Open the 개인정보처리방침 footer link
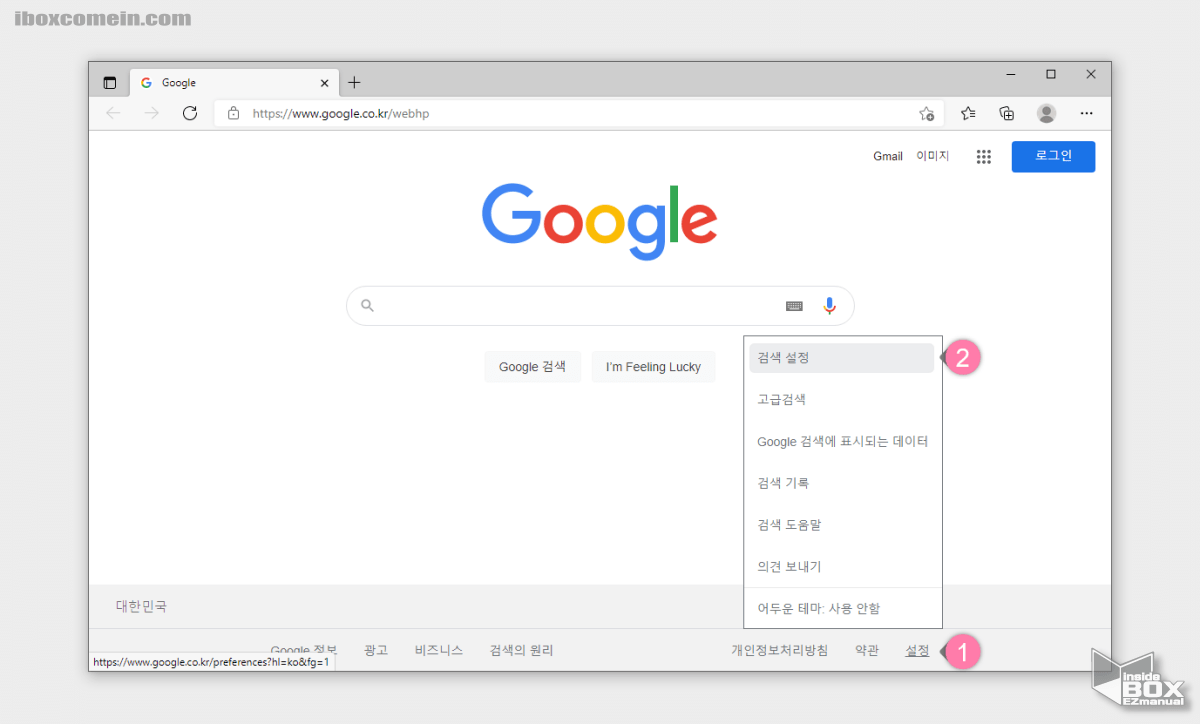1200x724 pixels. [780, 651]
